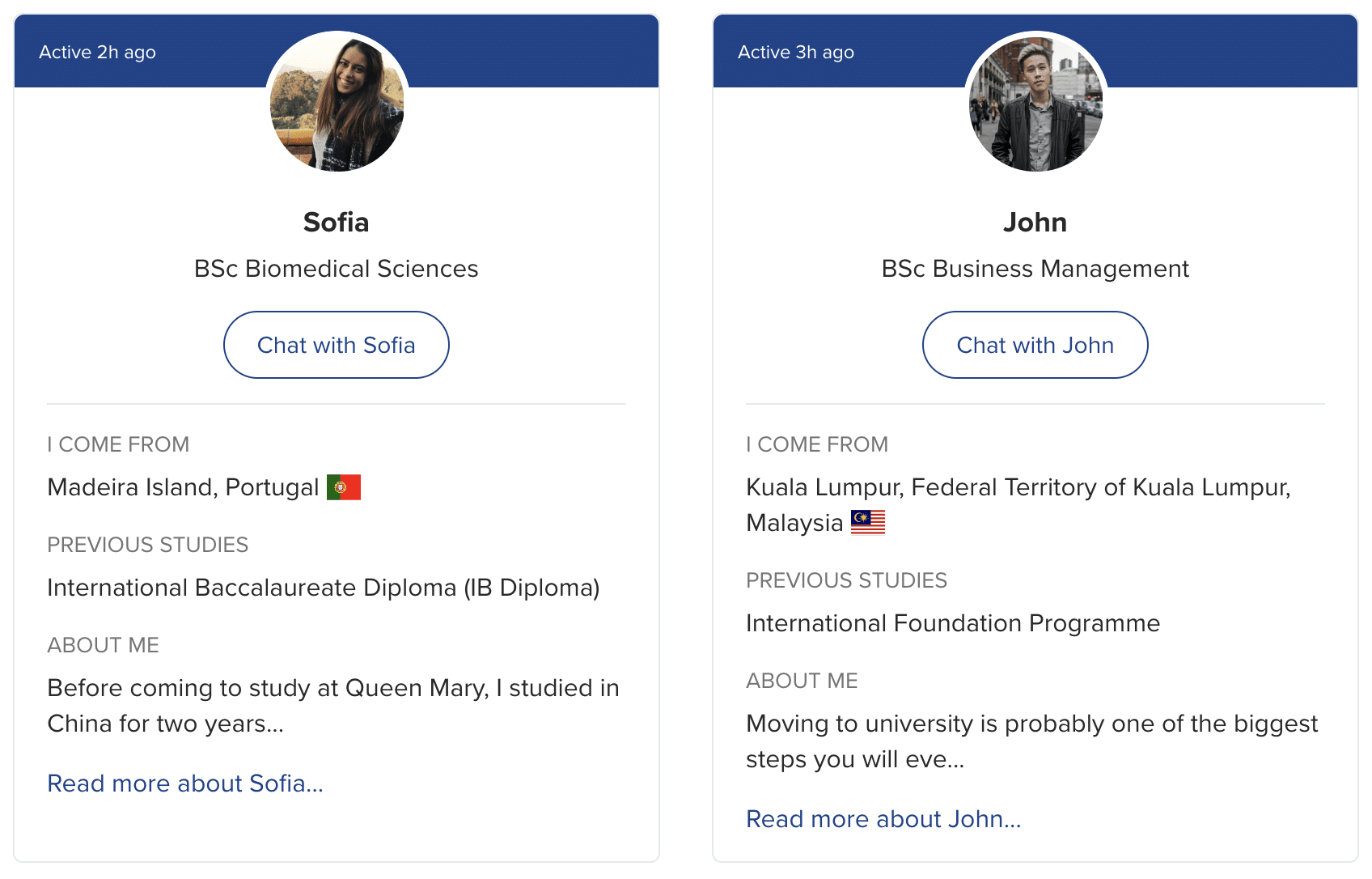Start a chat with John

click(1035, 345)
